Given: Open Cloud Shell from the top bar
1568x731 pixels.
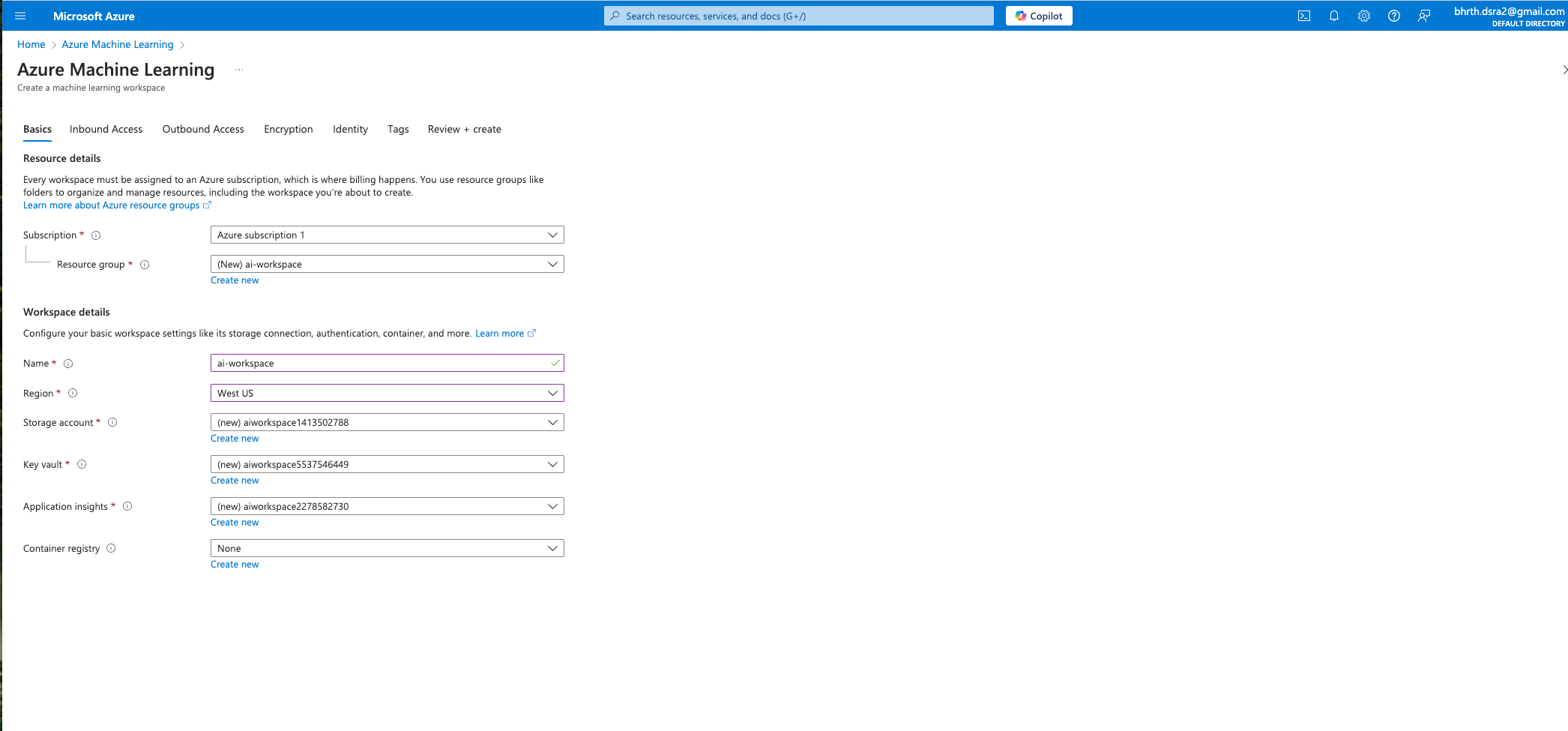Looking at the screenshot, I should [1304, 16].
